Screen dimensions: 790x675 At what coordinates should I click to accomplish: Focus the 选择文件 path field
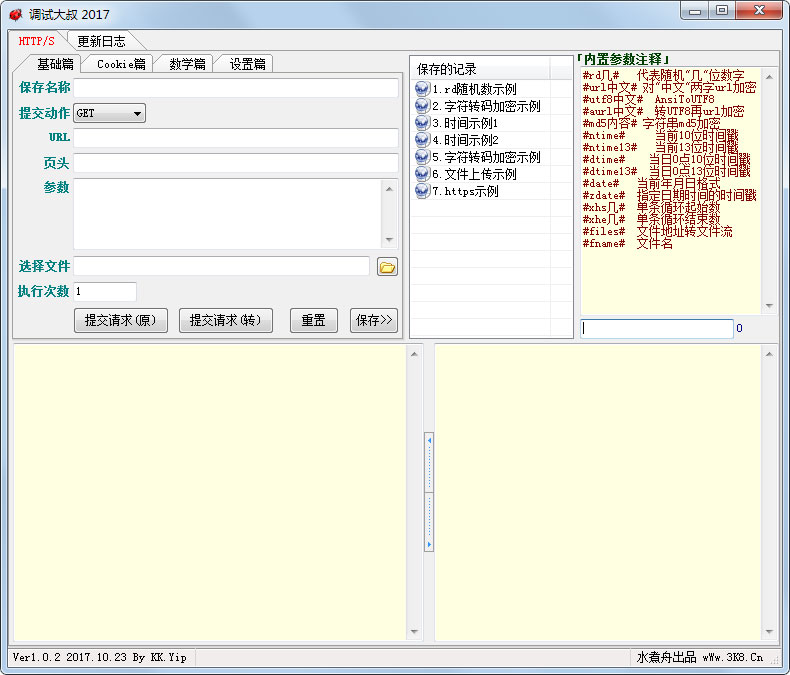[221, 266]
